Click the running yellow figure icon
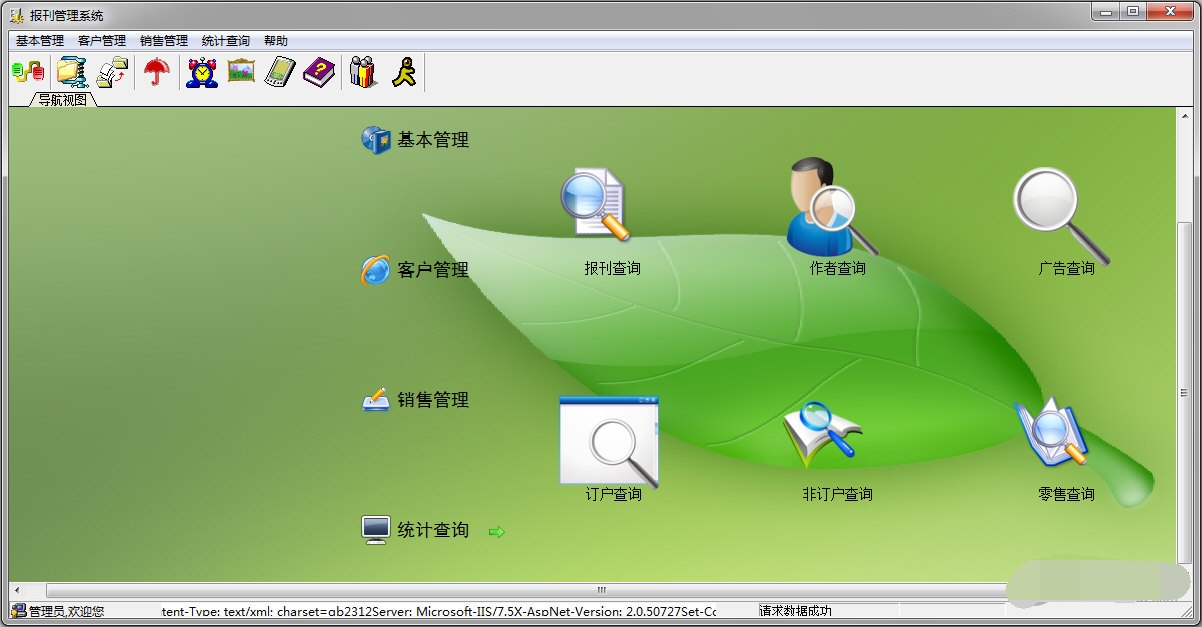The image size is (1202, 627). pos(404,72)
